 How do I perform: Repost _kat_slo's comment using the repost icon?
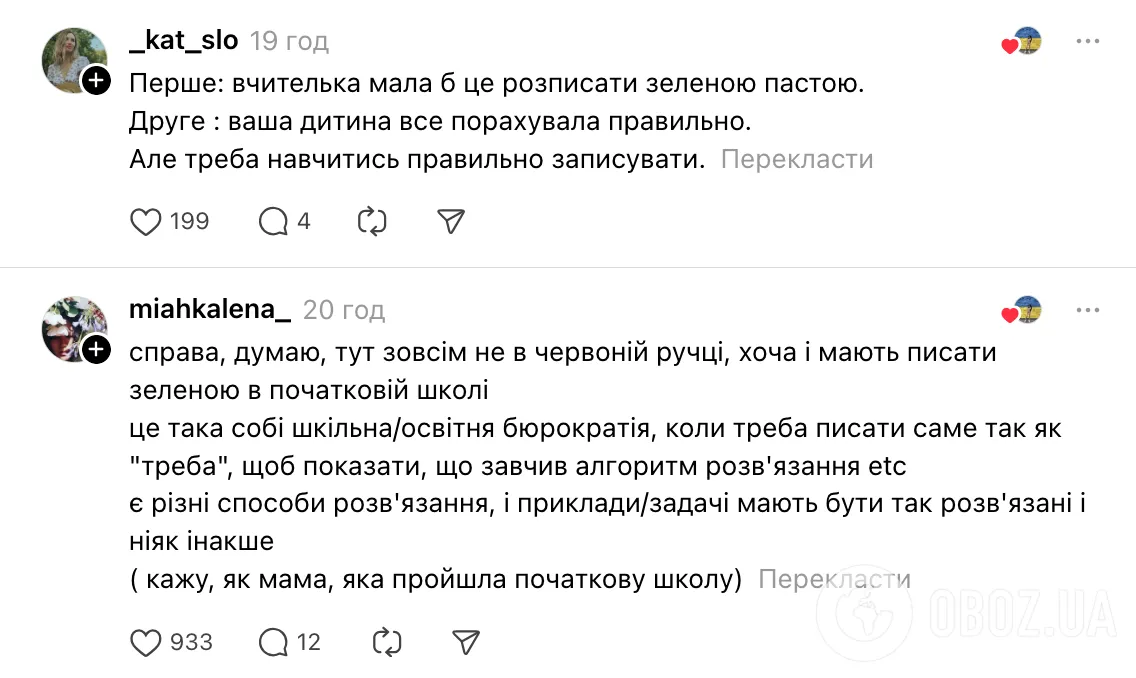pos(371,221)
